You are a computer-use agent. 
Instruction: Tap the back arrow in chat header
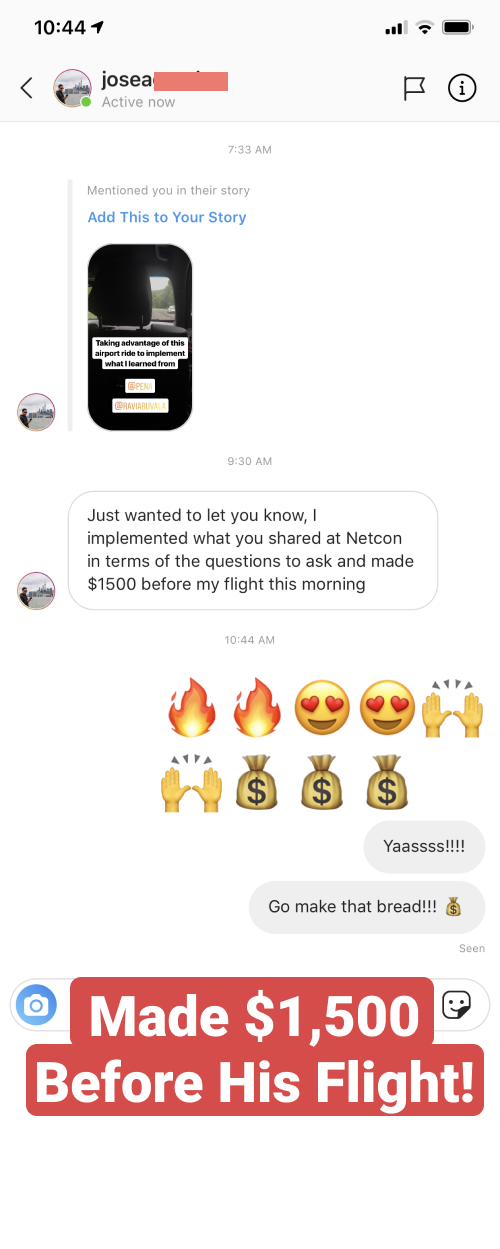[27, 88]
